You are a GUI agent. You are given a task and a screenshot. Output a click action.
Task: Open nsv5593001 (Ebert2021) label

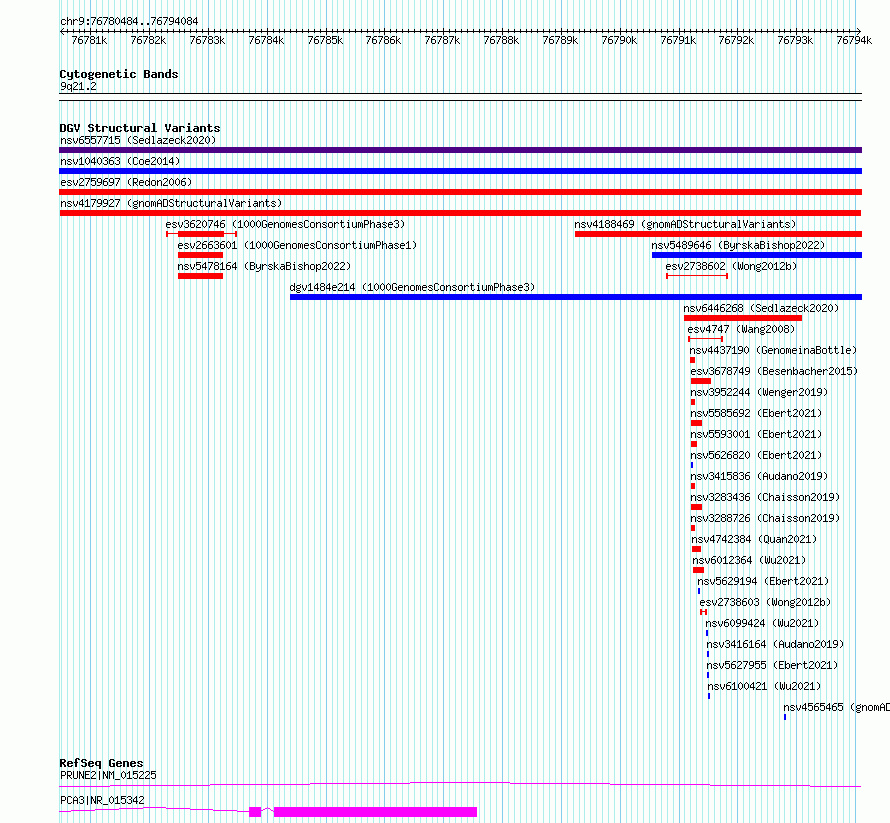click(x=756, y=434)
